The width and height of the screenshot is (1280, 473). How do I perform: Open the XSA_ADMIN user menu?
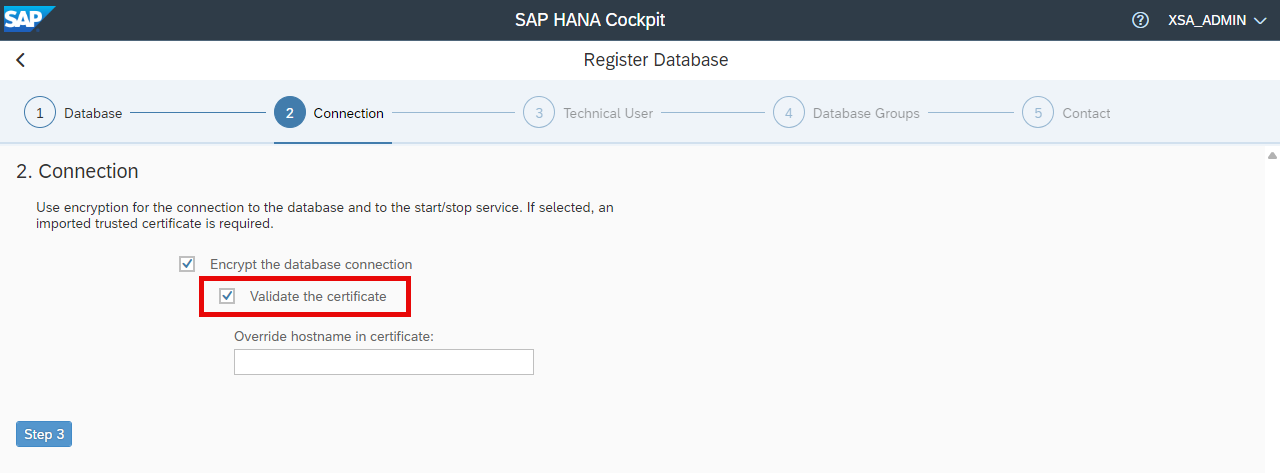(x=1217, y=20)
